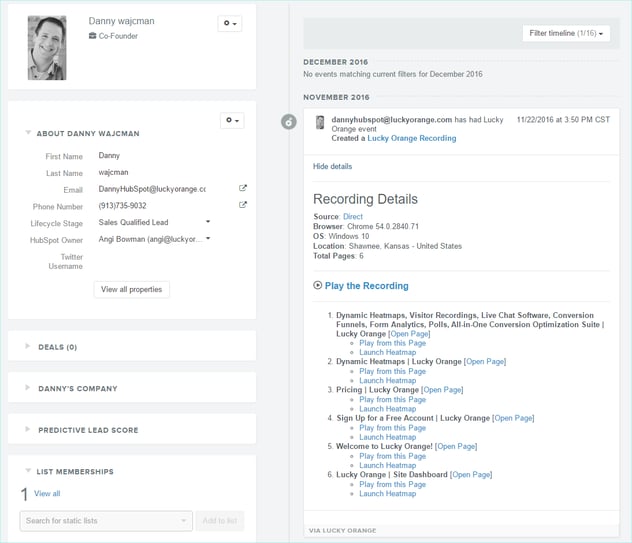Open gear menu in About Danny Wajcman section
This screenshot has height=543, width=632.
point(231,121)
